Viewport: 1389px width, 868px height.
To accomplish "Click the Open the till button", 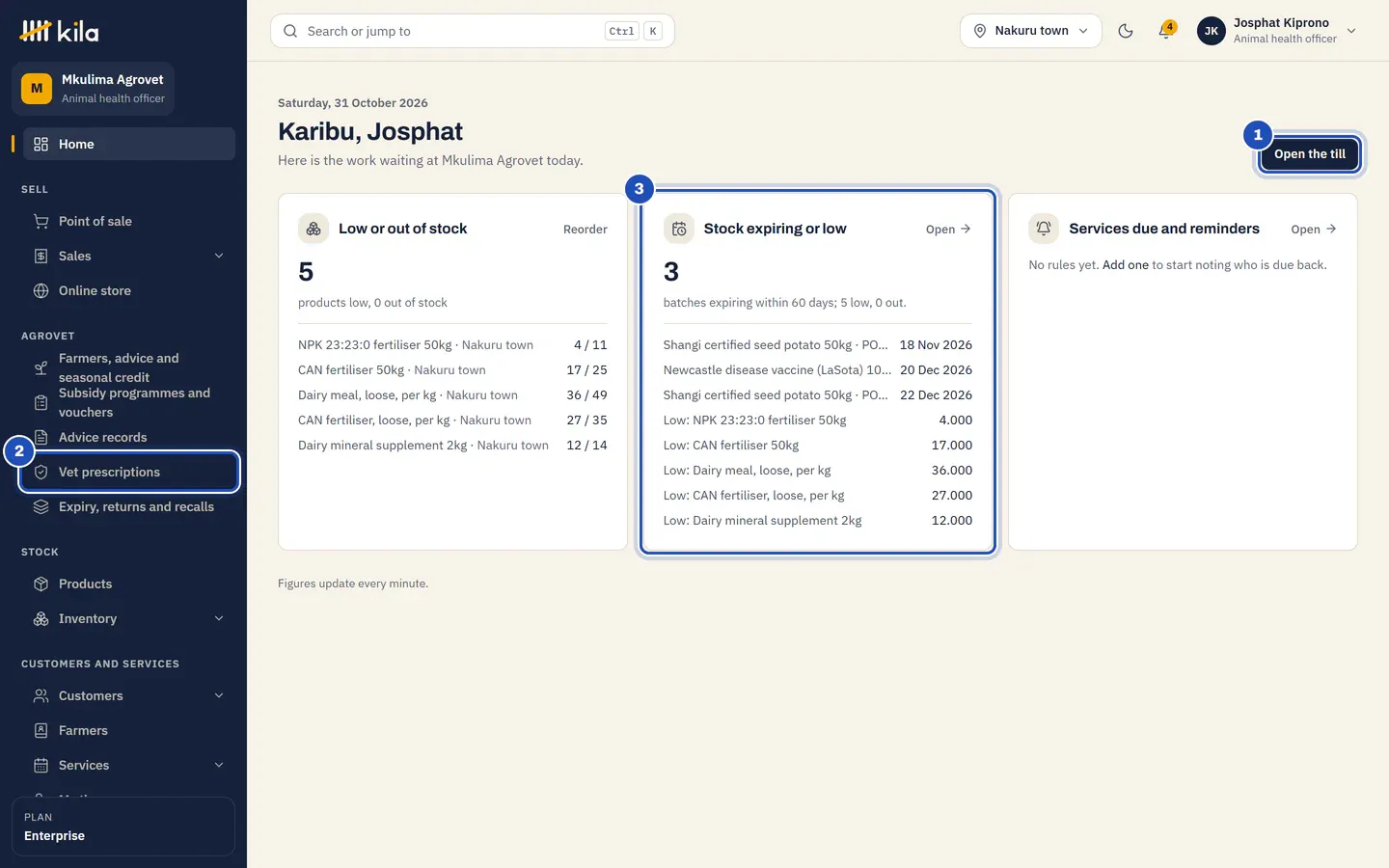I will click(x=1309, y=154).
